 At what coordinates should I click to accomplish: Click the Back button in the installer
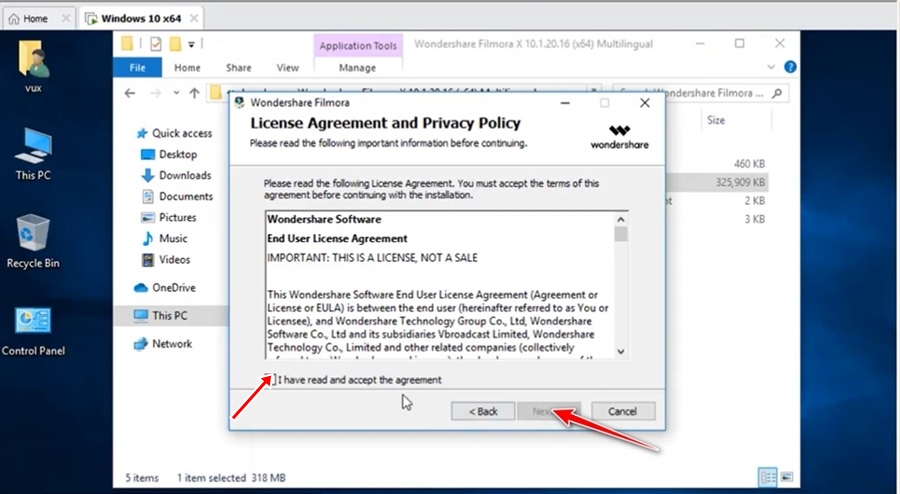(476, 411)
